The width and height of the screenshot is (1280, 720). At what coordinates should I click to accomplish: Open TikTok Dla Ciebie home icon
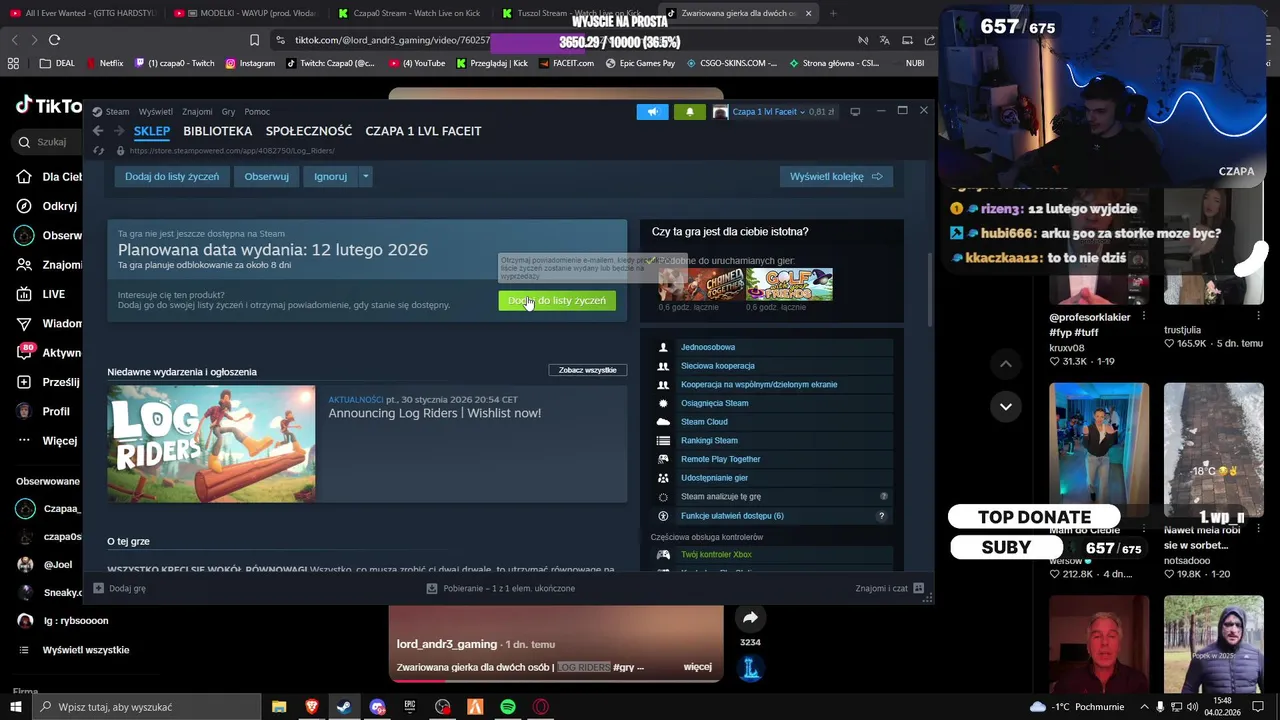pos(24,177)
